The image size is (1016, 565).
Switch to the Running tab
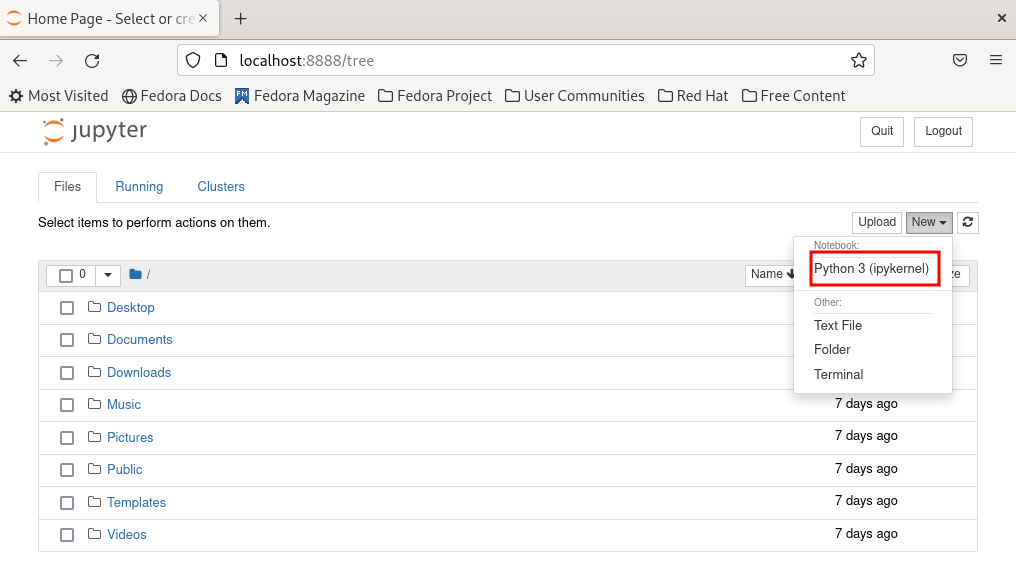(139, 187)
